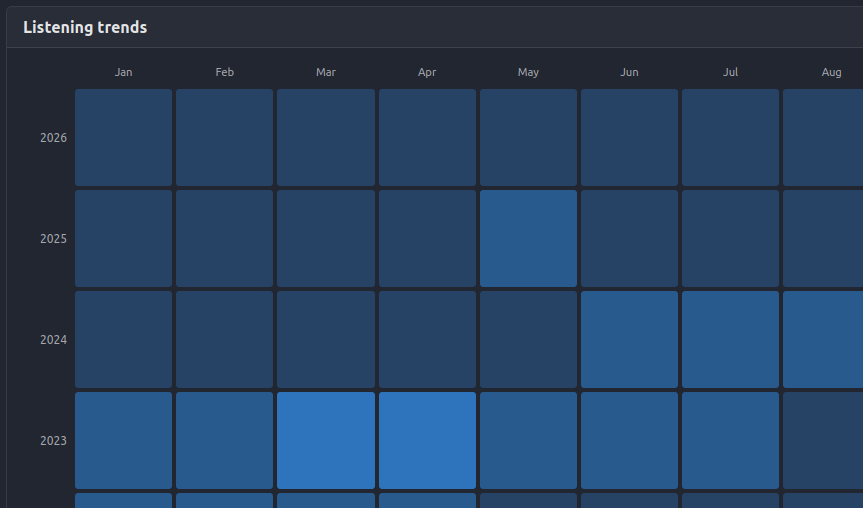Pick the bright April 2023 cell
This screenshot has width=863, height=508.
(x=427, y=440)
